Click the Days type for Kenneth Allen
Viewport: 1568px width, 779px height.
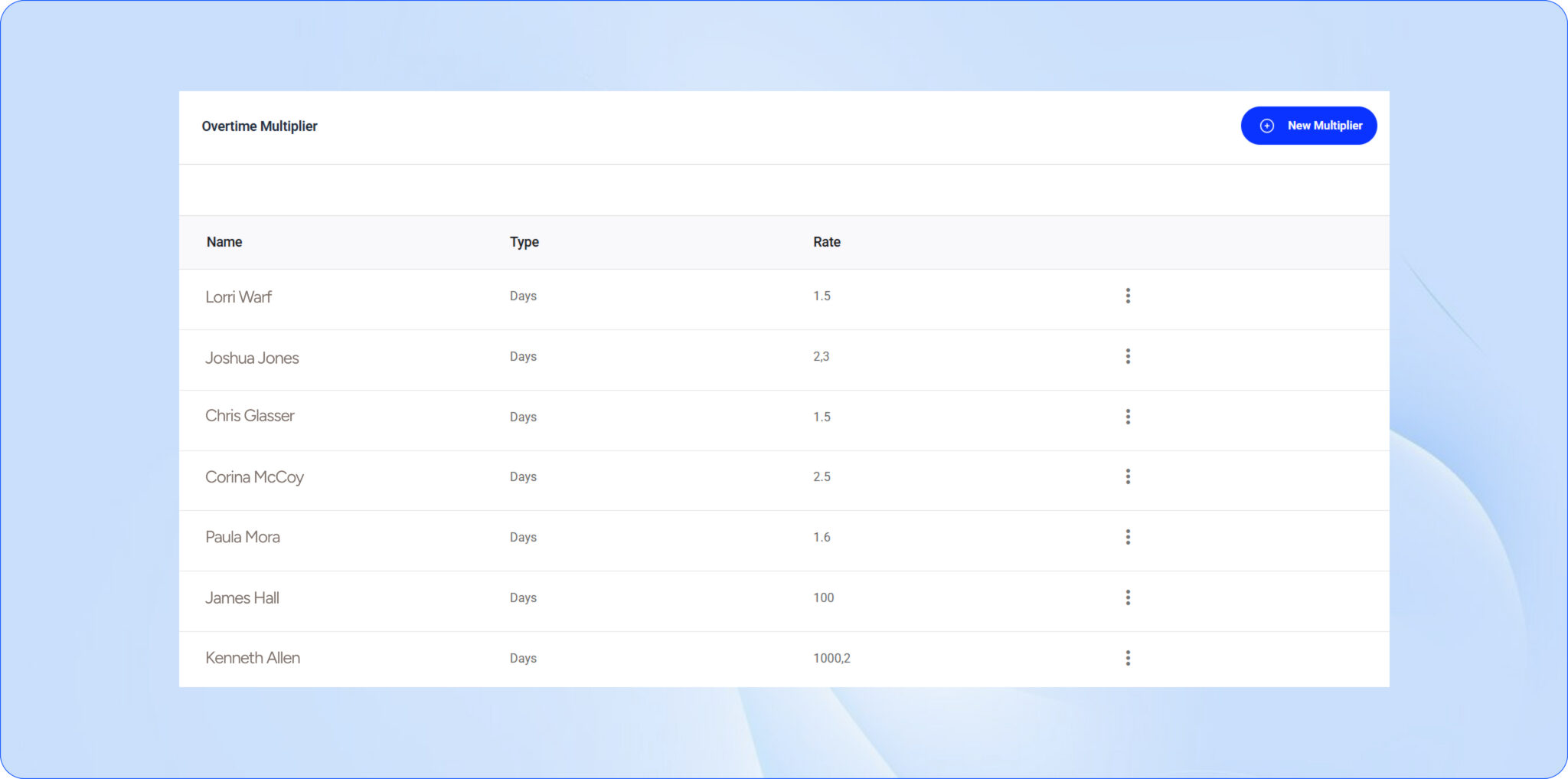pyautogui.click(x=523, y=659)
